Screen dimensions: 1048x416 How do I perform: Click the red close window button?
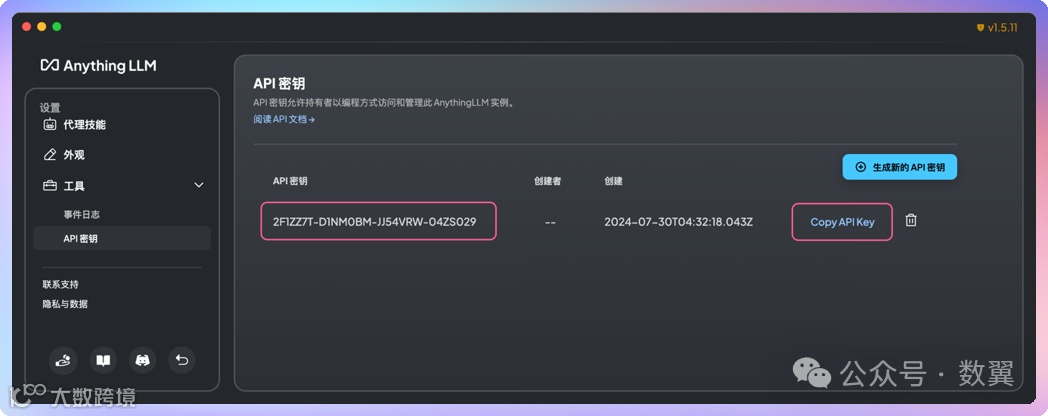pyautogui.click(x=27, y=27)
